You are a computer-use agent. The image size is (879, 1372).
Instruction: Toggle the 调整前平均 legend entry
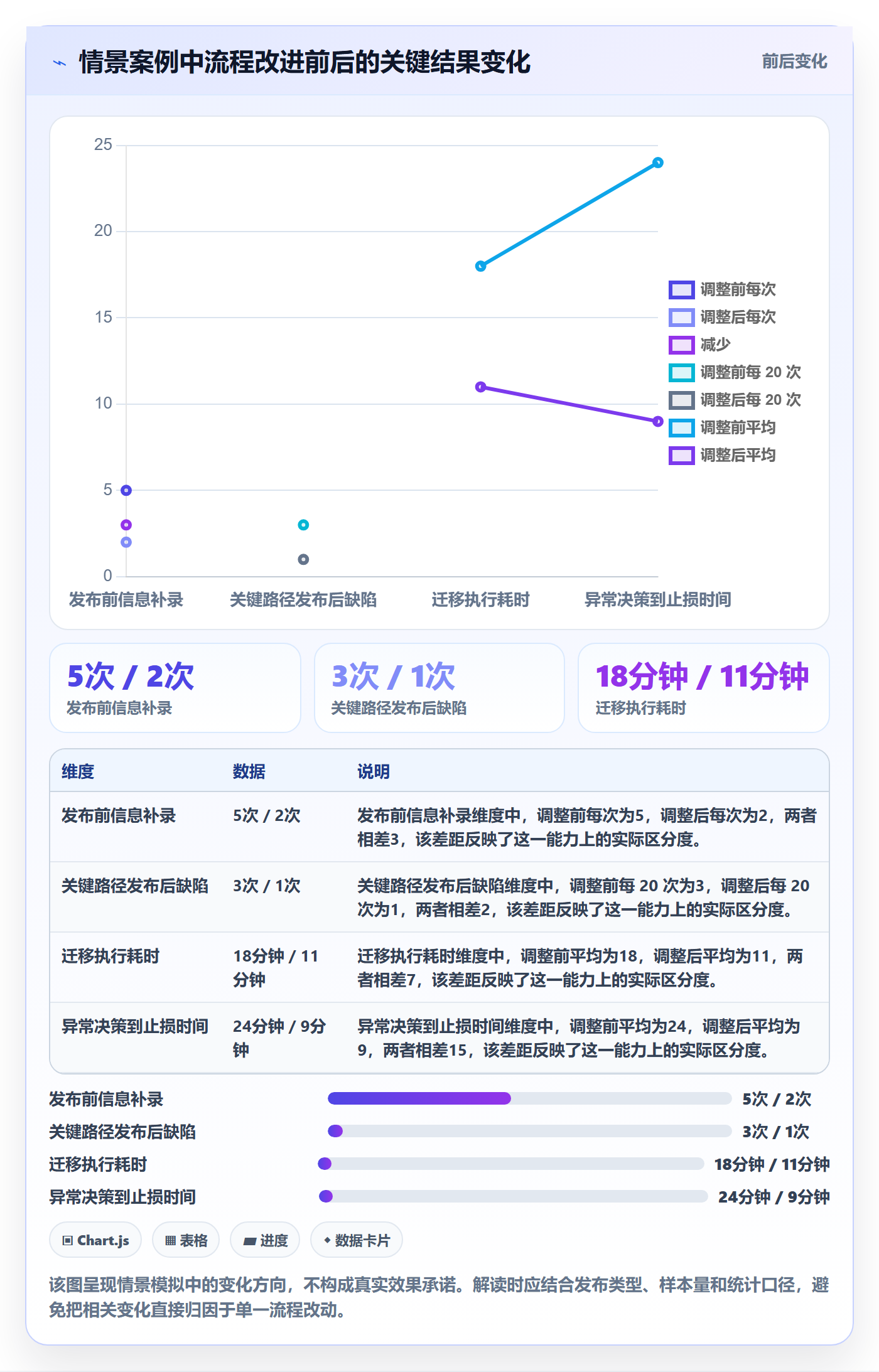722,427
